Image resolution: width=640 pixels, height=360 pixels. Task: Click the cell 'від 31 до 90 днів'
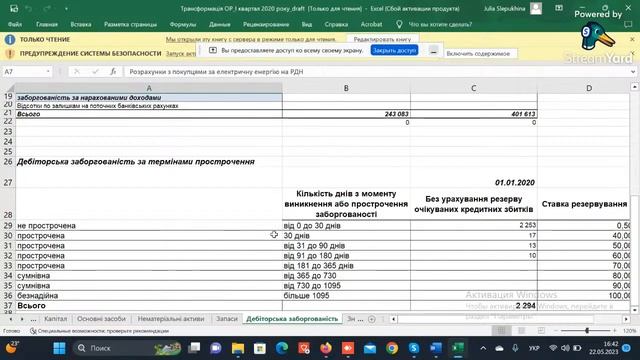346,246
